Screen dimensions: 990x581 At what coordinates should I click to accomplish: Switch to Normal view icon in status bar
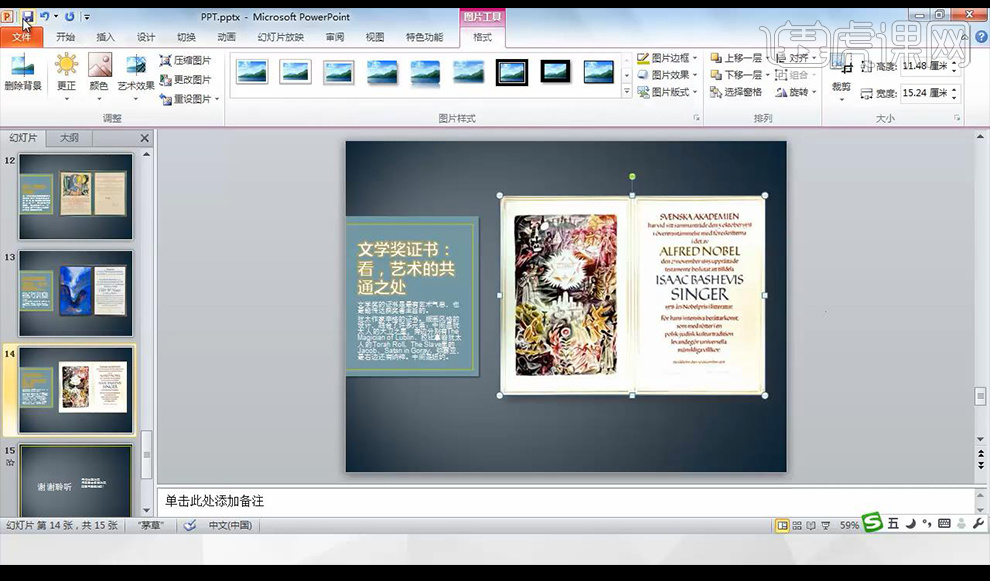(x=782, y=525)
